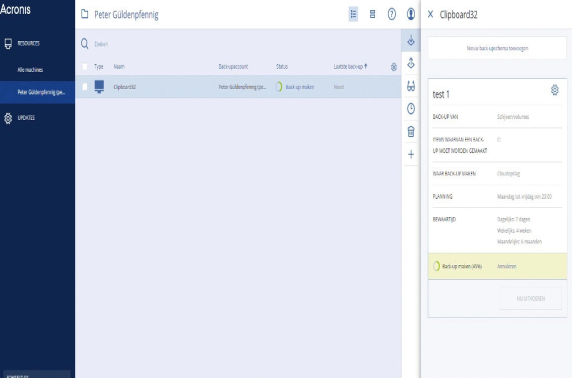This screenshot has width=572, height=378.
Task: Click the Maandag tot vrijdag om 23:00 schedule
Action: [x=524, y=197]
